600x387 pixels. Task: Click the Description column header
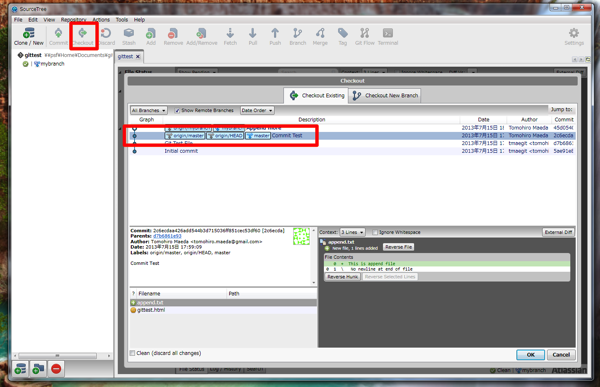tap(311, 119)
